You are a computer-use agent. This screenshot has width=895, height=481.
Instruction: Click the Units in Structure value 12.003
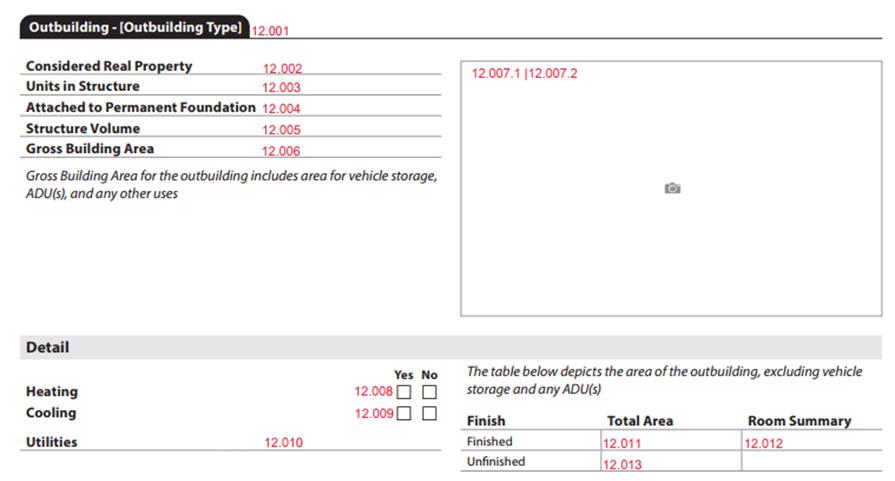point(281,87)
